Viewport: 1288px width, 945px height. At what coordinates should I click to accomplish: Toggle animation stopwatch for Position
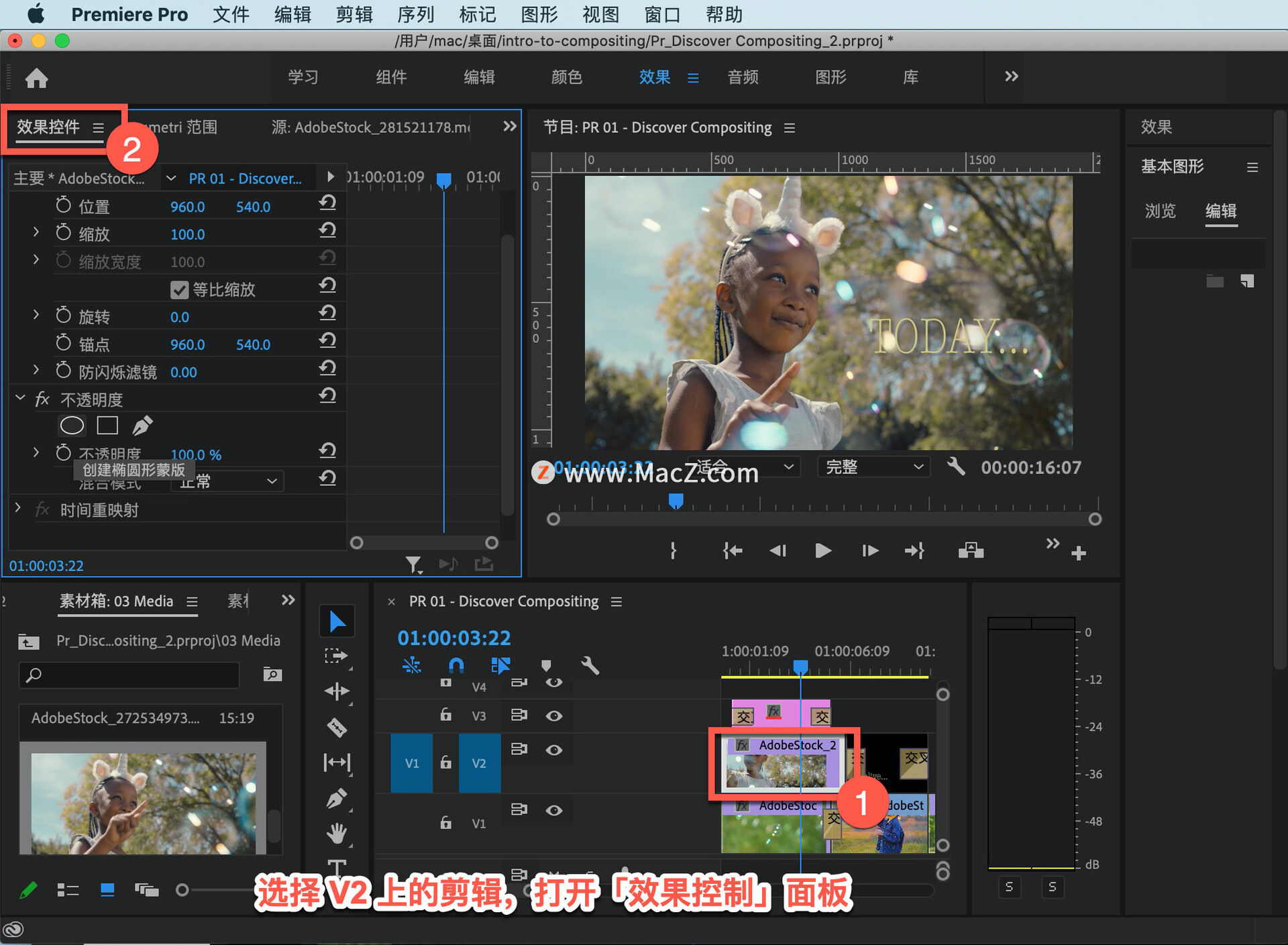point(63,205)
